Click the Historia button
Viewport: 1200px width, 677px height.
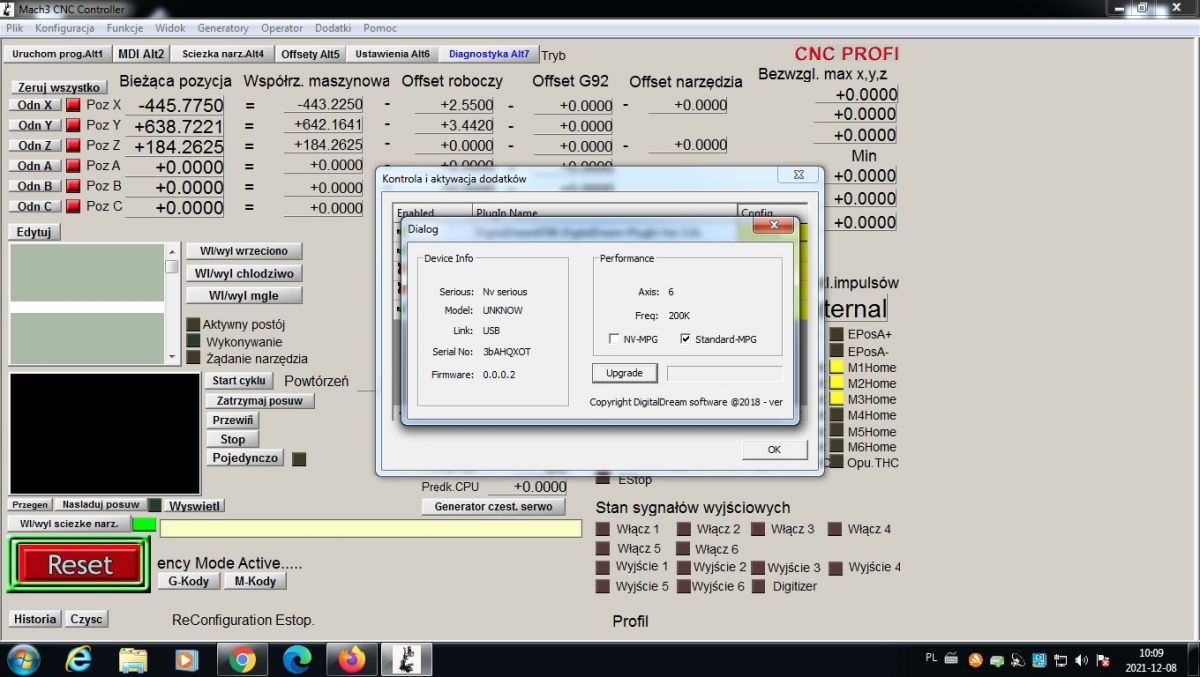click(35, 619)
